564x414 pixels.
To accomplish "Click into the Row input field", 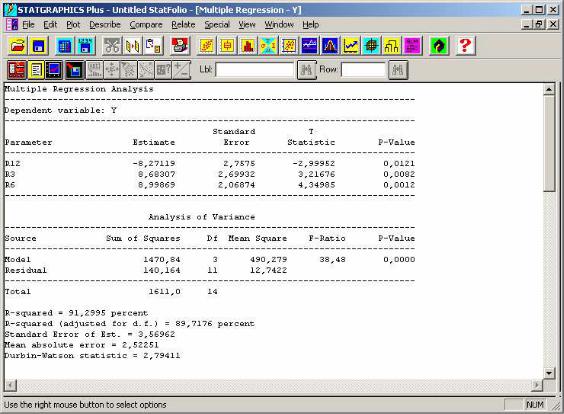I will point(363,70).
